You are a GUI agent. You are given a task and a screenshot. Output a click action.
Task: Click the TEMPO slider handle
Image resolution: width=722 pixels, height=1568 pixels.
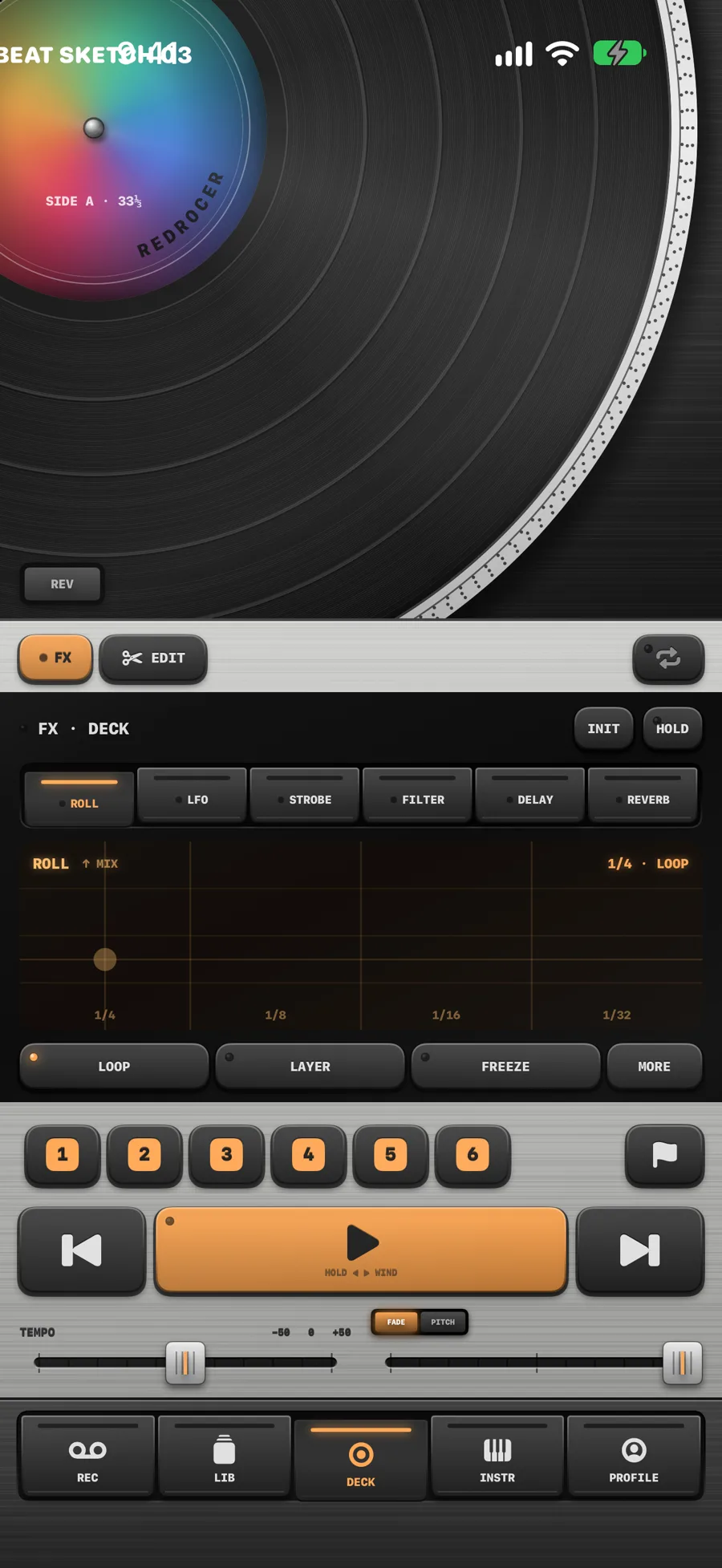point(185,1363)
